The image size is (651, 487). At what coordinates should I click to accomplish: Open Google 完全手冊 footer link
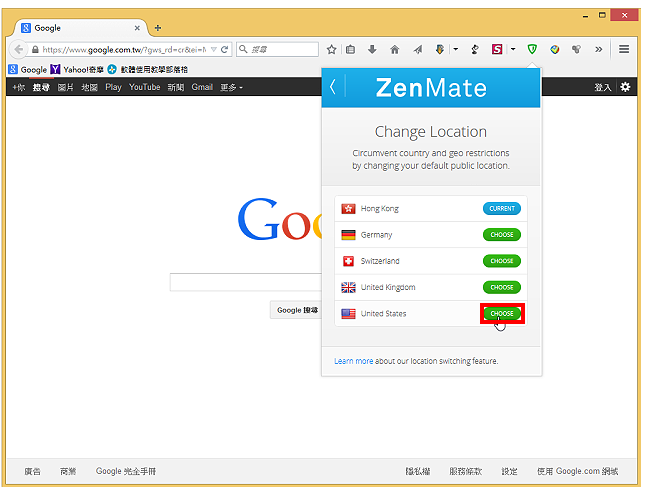[126, 471]
